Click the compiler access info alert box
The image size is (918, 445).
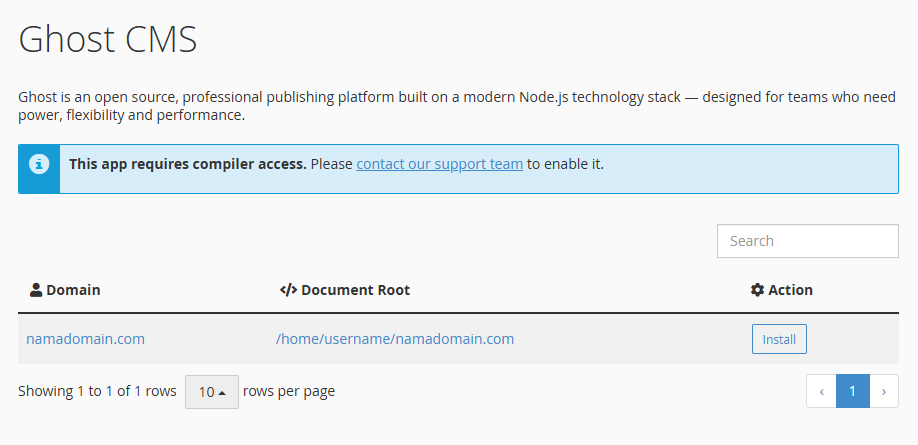(458, 169)
